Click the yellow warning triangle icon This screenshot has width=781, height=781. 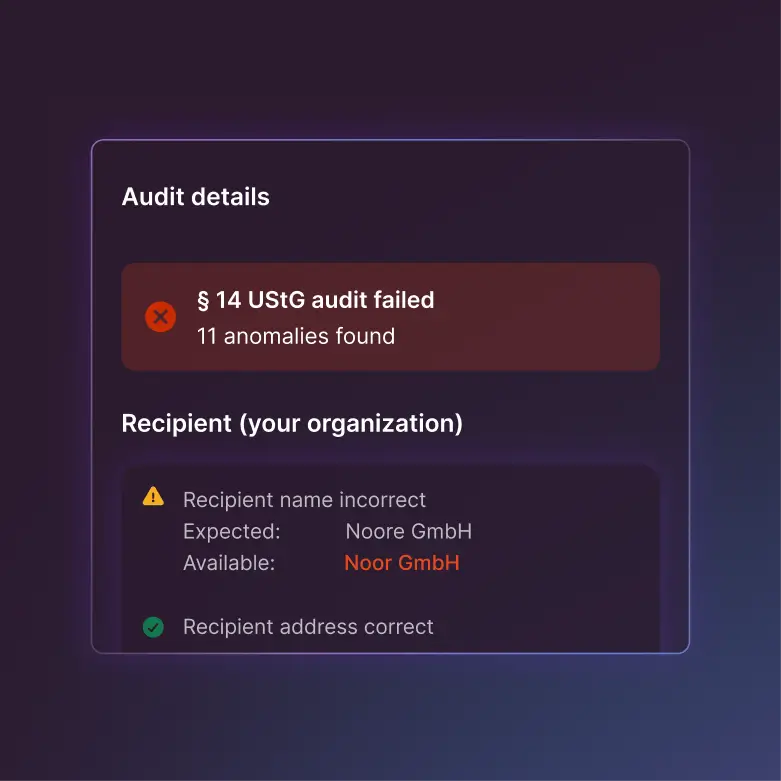click(x=153, y=496)
